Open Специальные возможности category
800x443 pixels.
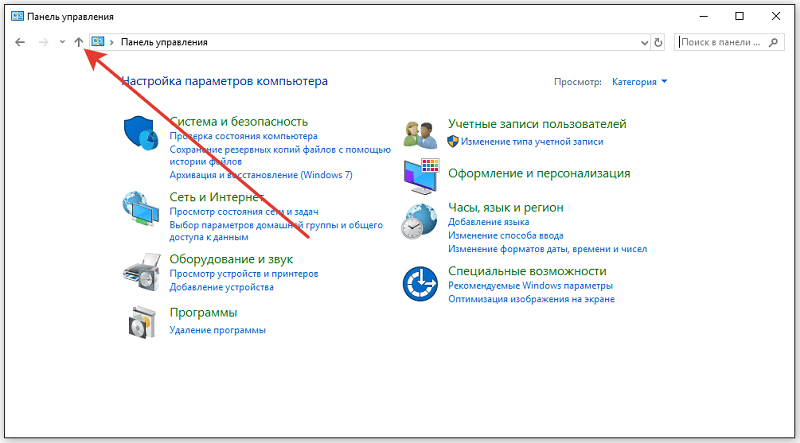(x=527, y=271)
